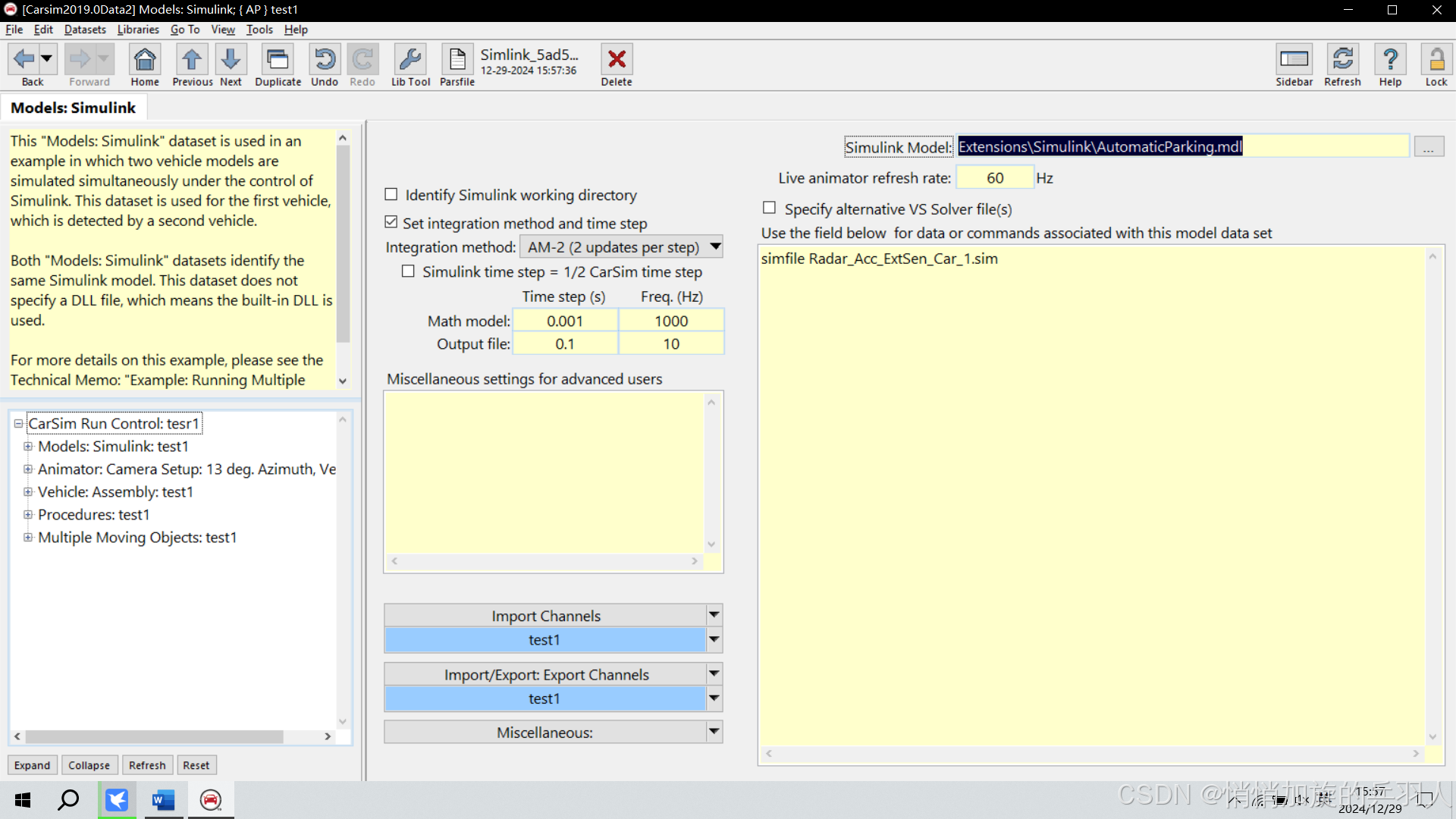Go to Previous dataset arrow

click(x=192, y=60)
